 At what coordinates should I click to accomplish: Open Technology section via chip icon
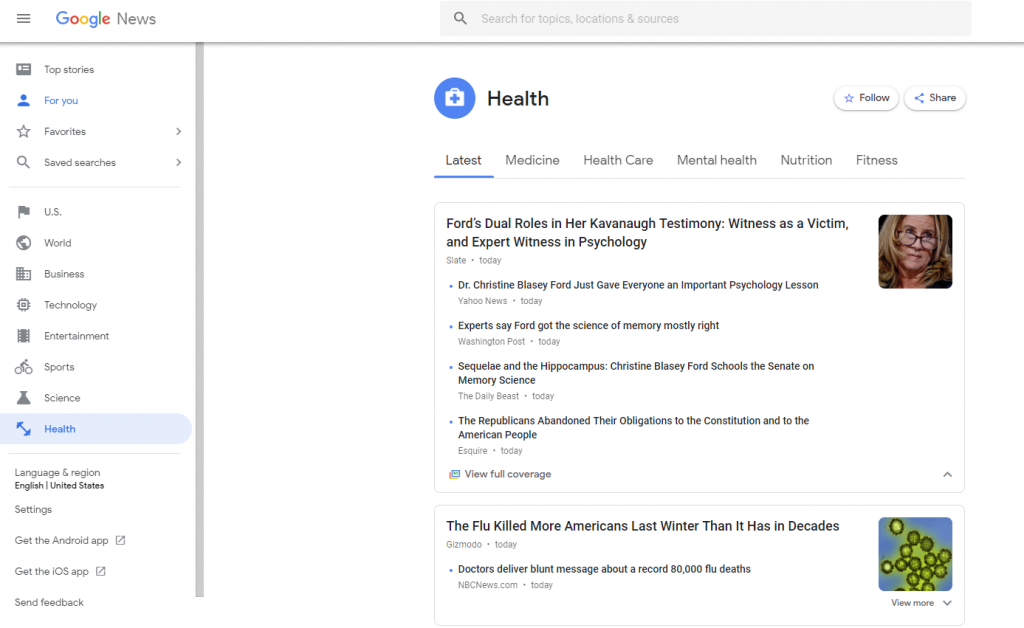24,305
